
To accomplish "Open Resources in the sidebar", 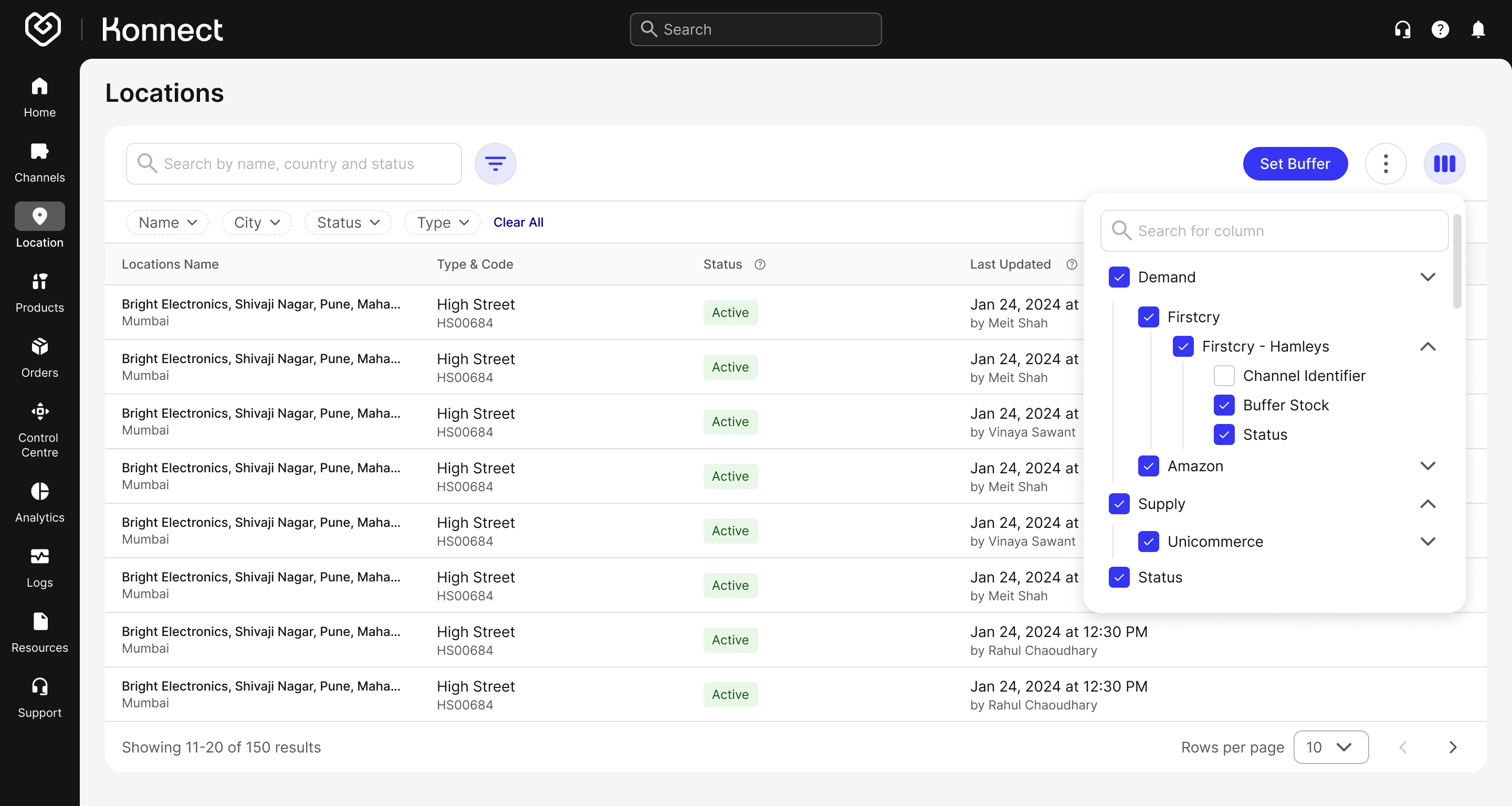I will [39, 633].
